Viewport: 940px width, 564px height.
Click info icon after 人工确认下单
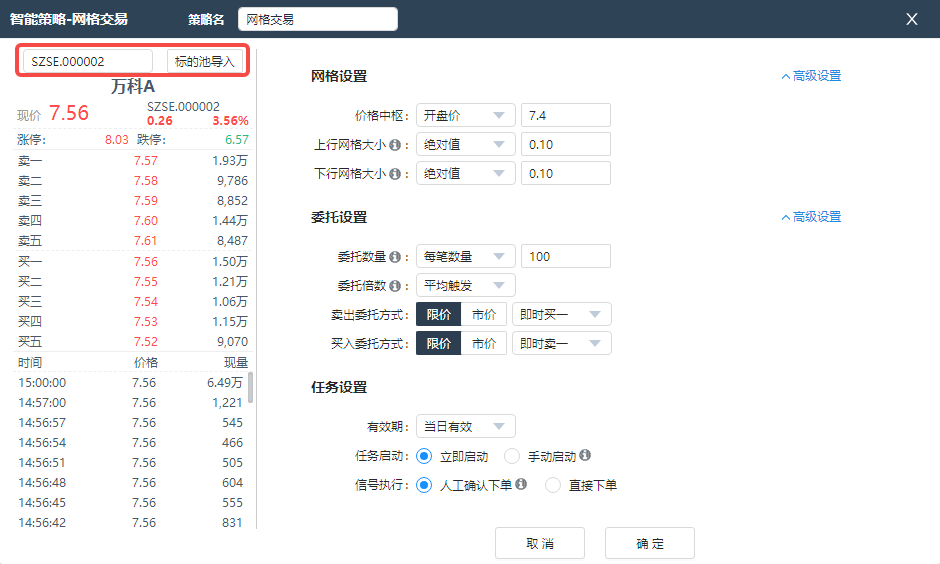[521, 485]
